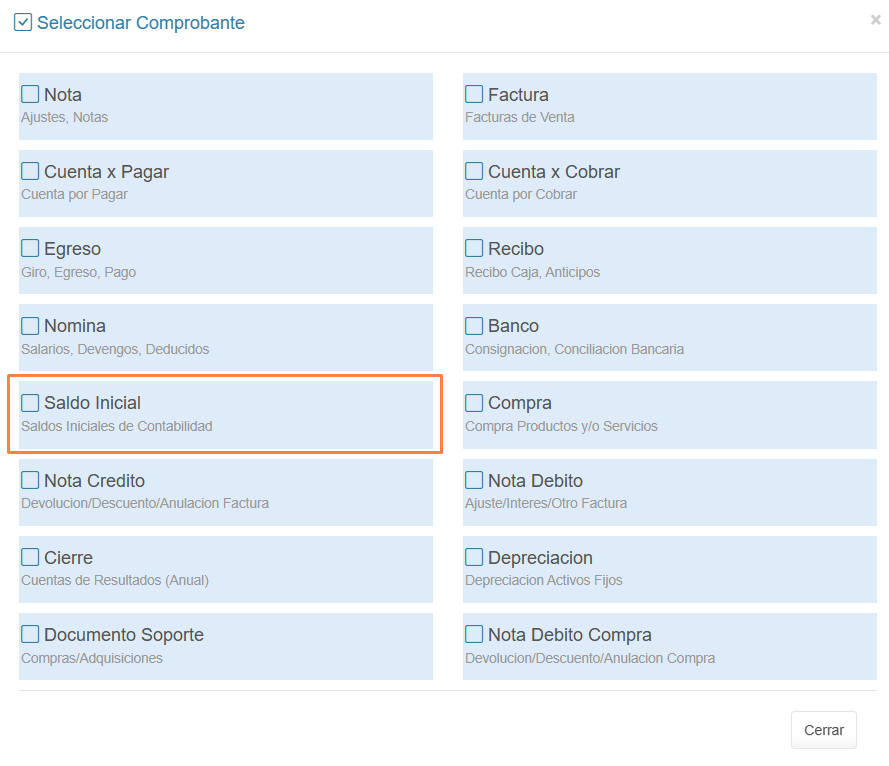The image size is (889, 766).
Task: Select the Documento Soporte checkbox
Action: [x=30, y=635]
